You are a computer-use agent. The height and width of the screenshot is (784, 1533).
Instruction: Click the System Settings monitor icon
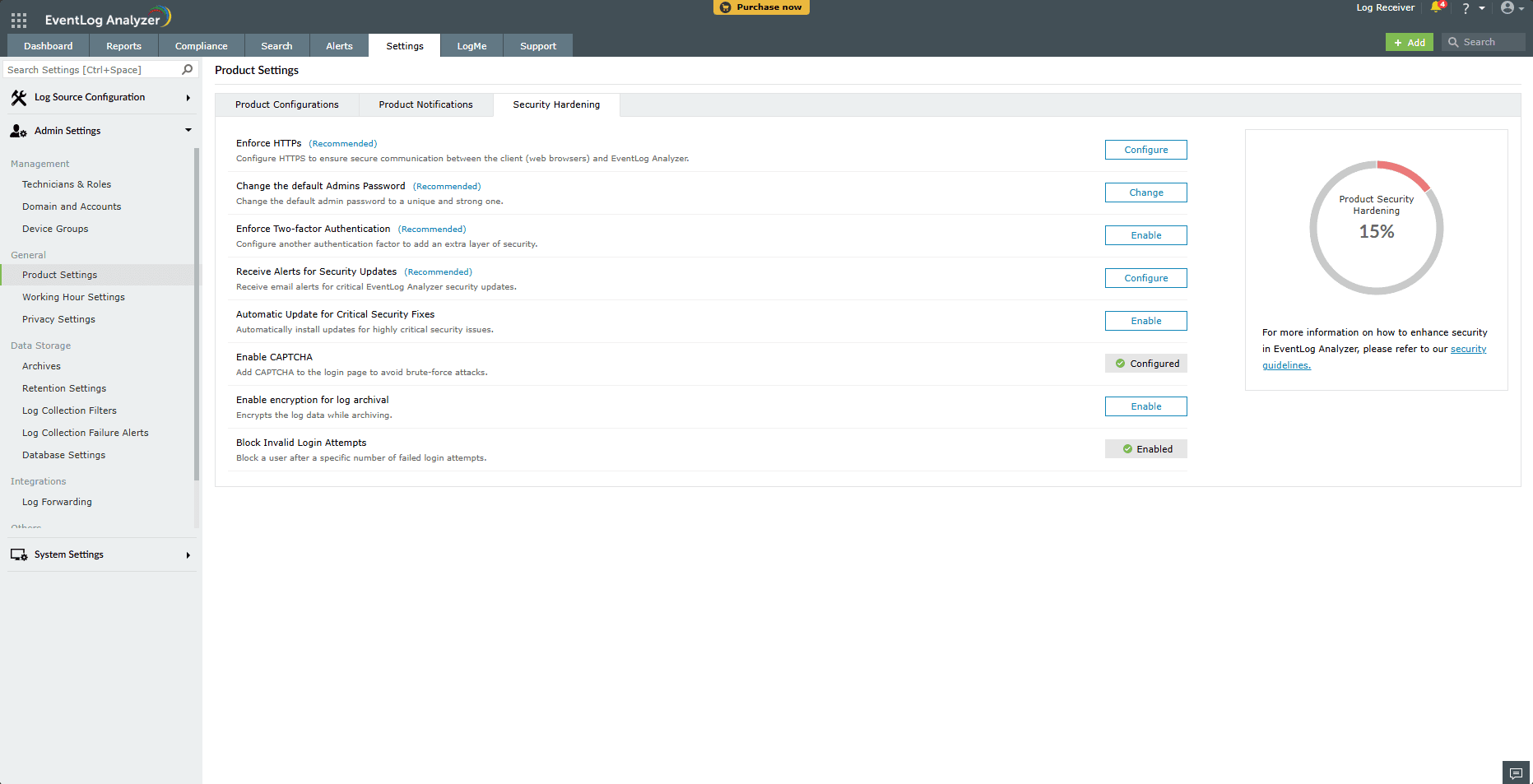(x=19, y=555)
